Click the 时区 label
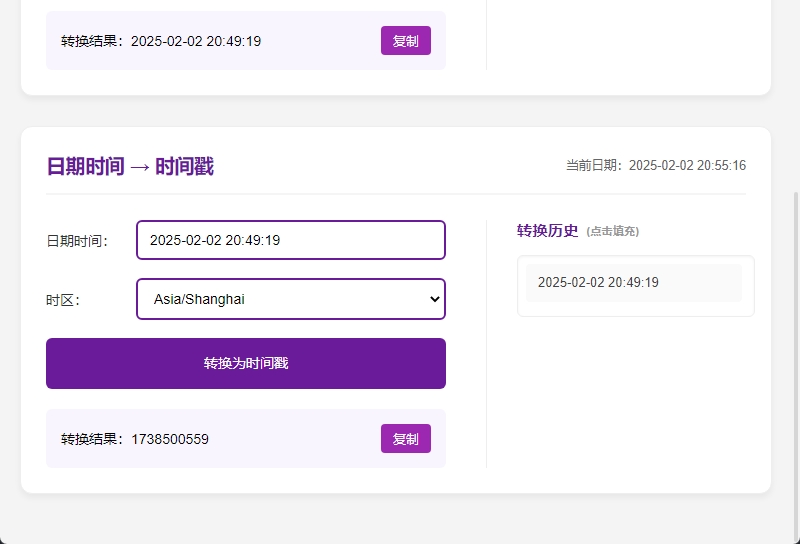The image size is (800, 544). 63,300
